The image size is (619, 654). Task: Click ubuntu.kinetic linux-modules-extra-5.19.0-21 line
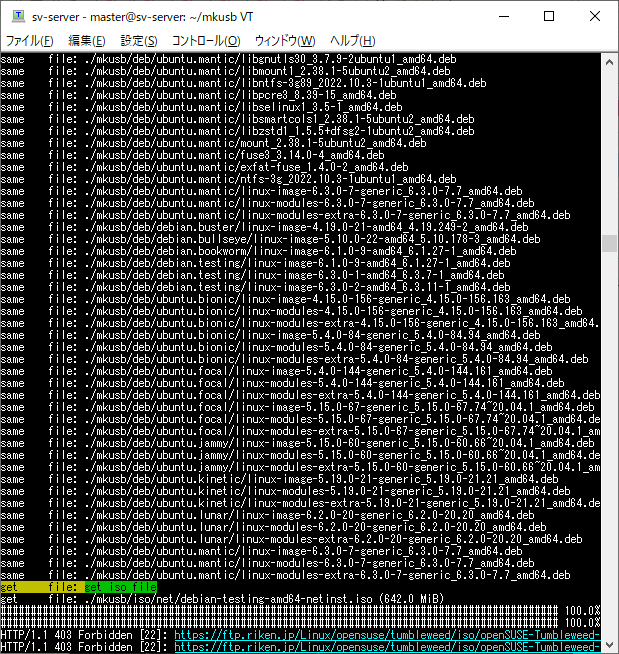click(x=300, y=503)
